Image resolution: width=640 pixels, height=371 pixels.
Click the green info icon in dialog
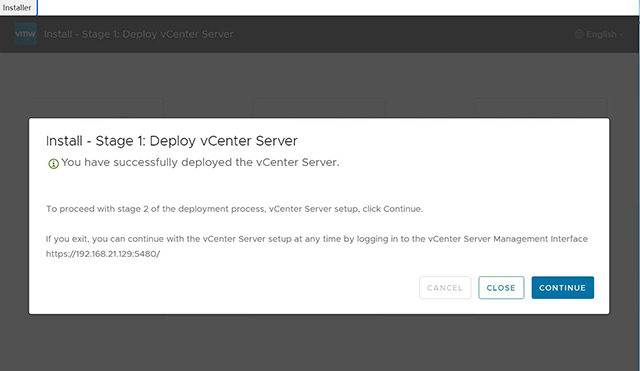coord(53,164)
